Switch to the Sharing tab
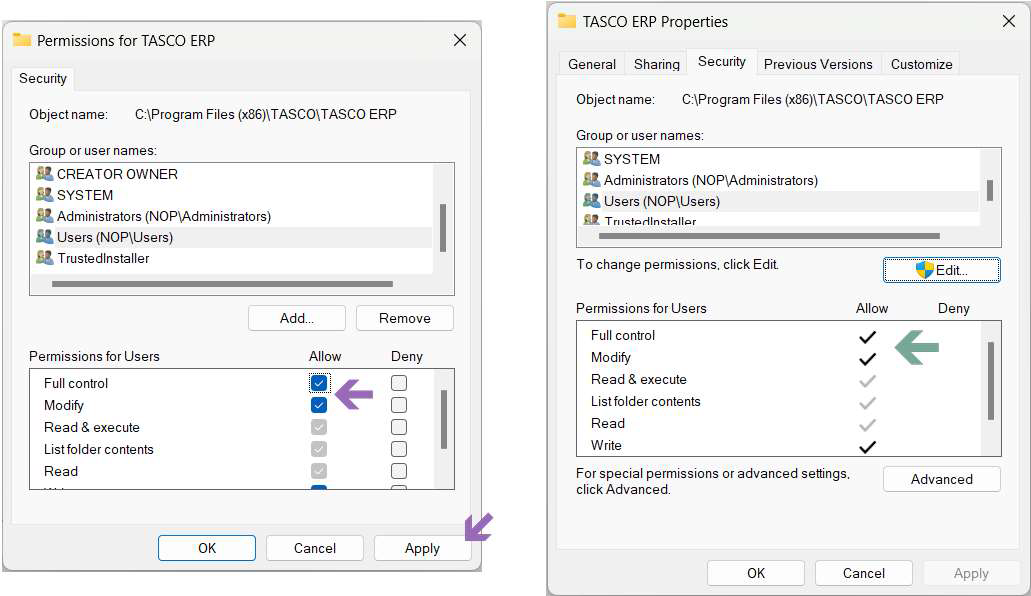This screenshot has height=596, width=1031. tap(656, 64)
